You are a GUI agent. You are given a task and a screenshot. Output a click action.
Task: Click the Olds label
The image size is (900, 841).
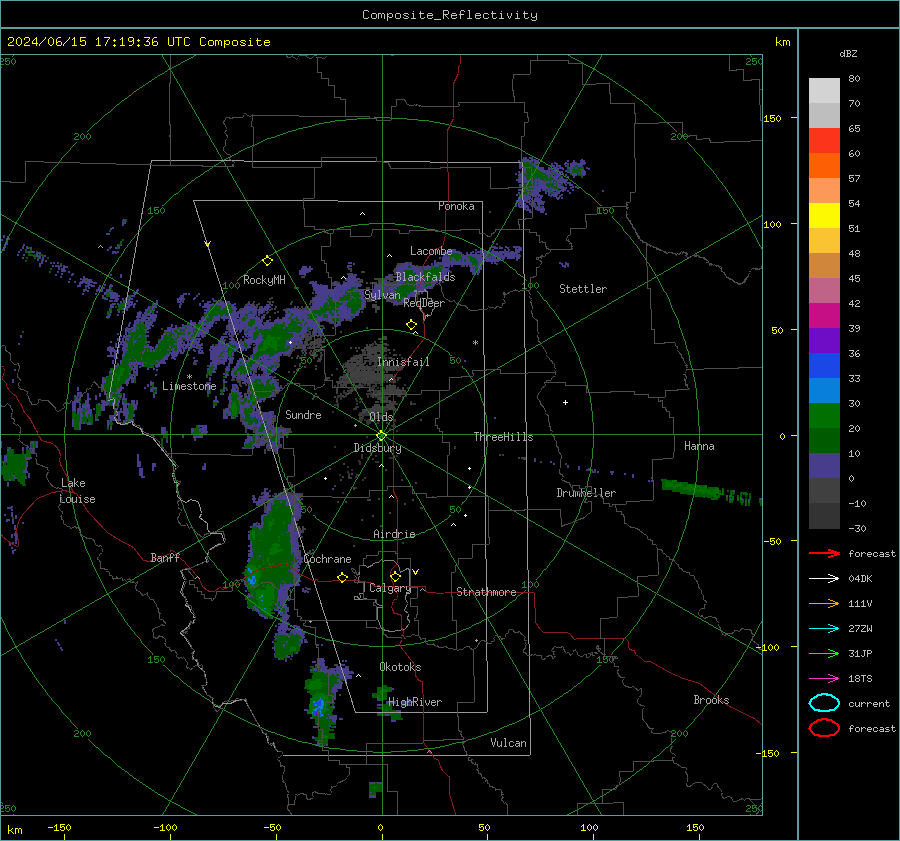(x=381, y=417)
